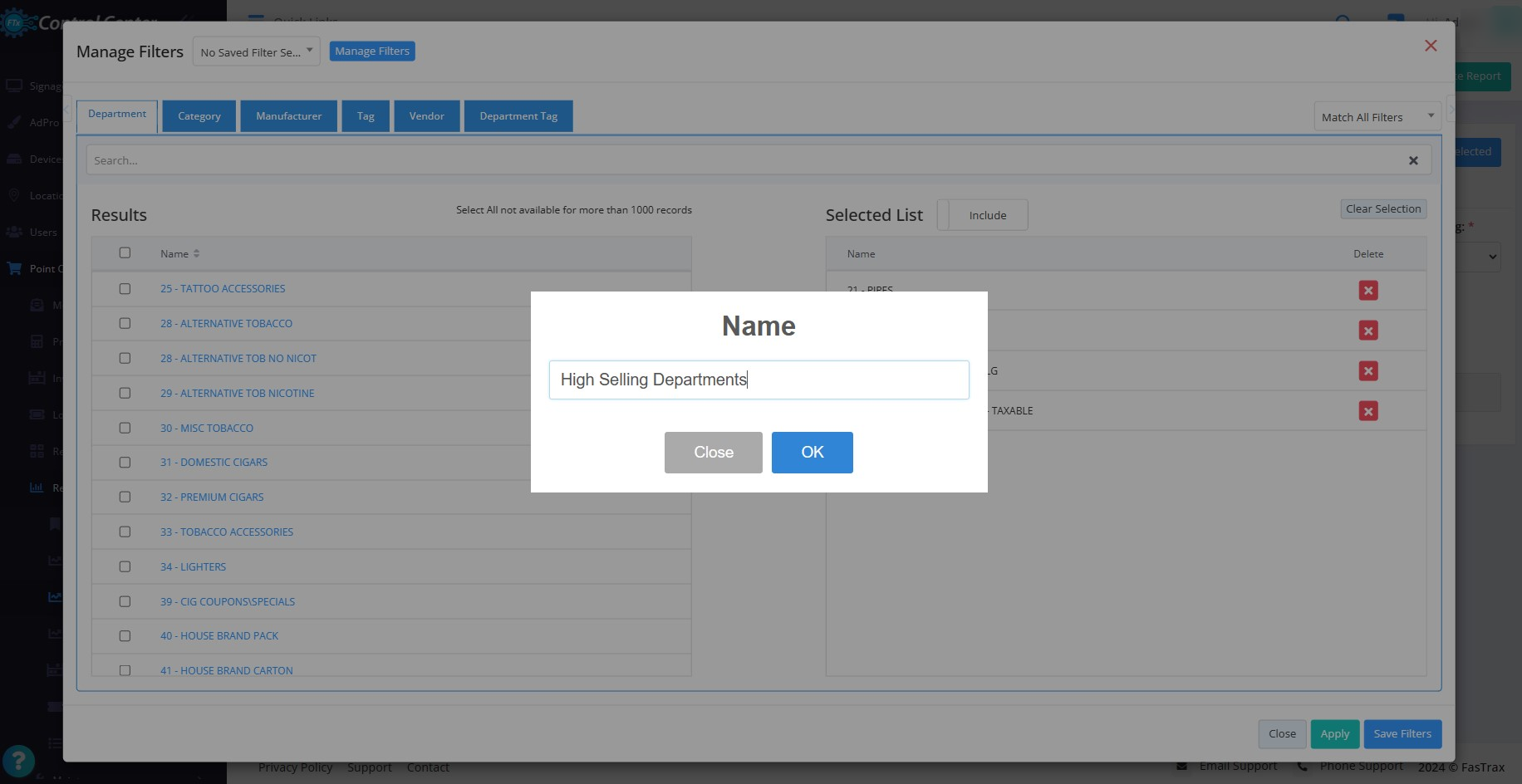Click the Name column sort arrows
This screenshot has width=1522, height=784.
tap(196, 253)
